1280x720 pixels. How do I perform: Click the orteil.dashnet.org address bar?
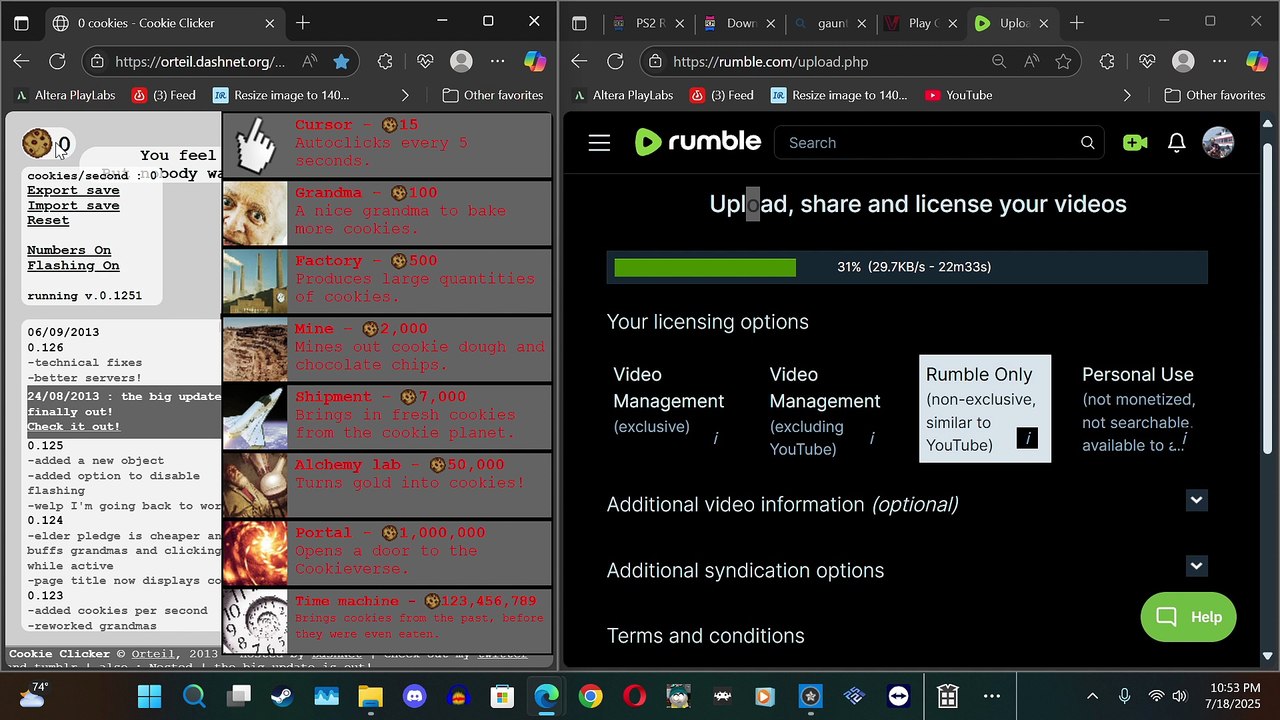tap(200, 61)
